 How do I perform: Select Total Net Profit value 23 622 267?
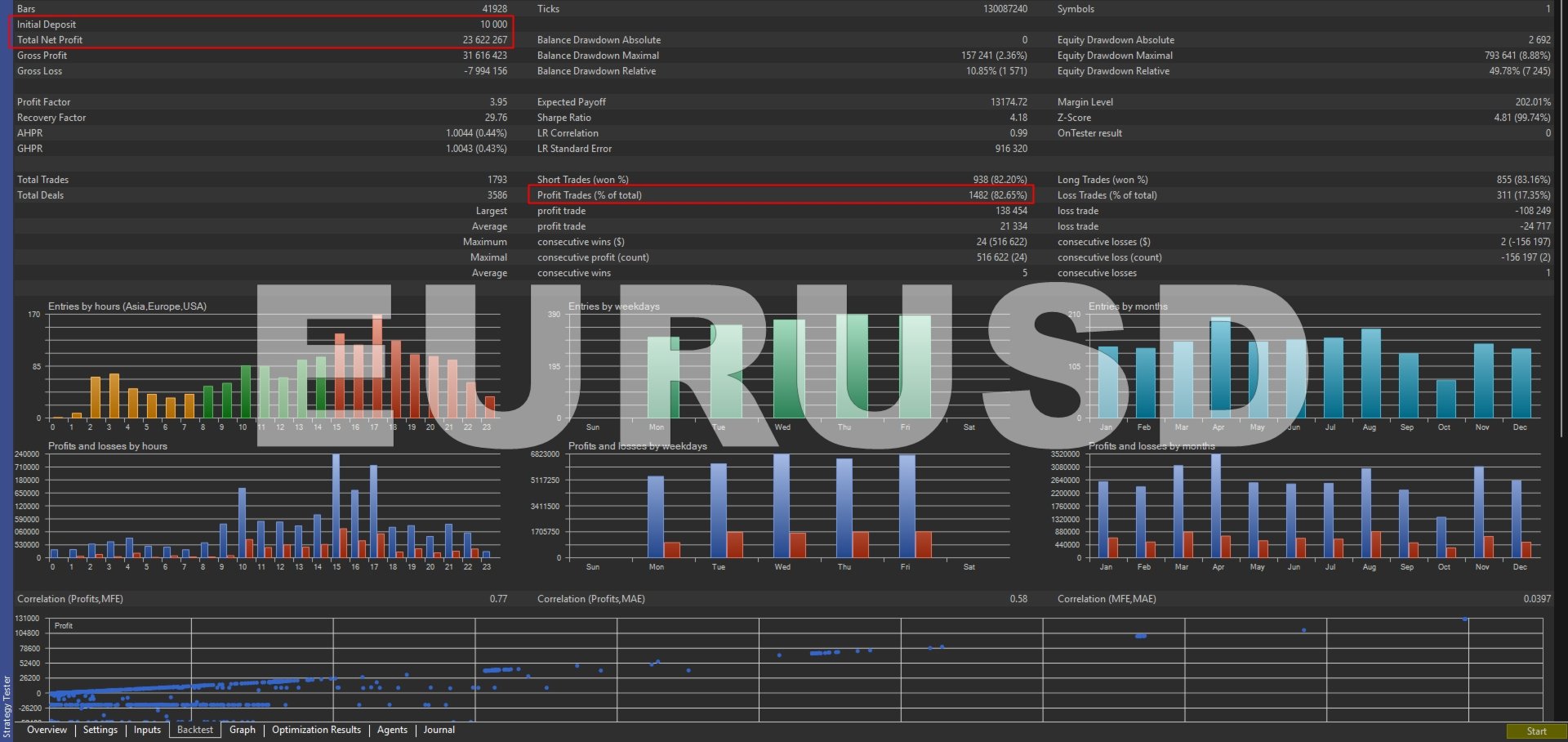[485, 40]
